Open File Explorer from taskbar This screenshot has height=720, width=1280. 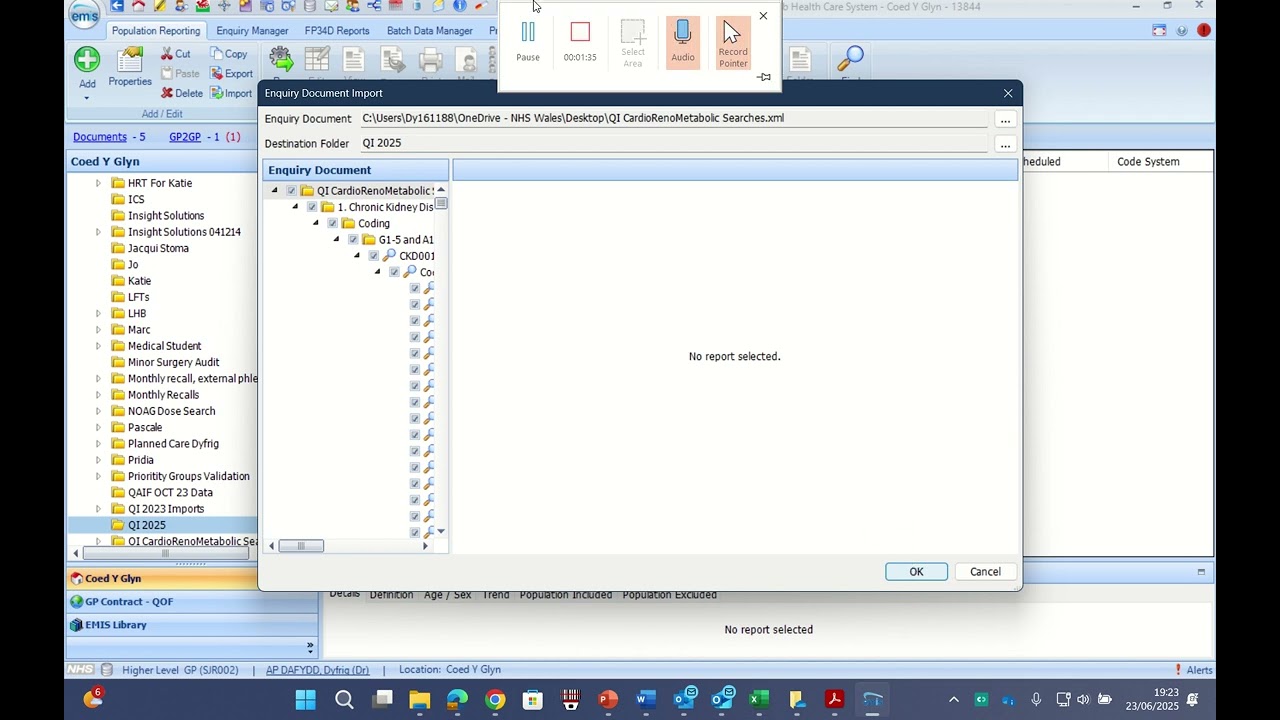pyautogui.click(x=419, y=699)
